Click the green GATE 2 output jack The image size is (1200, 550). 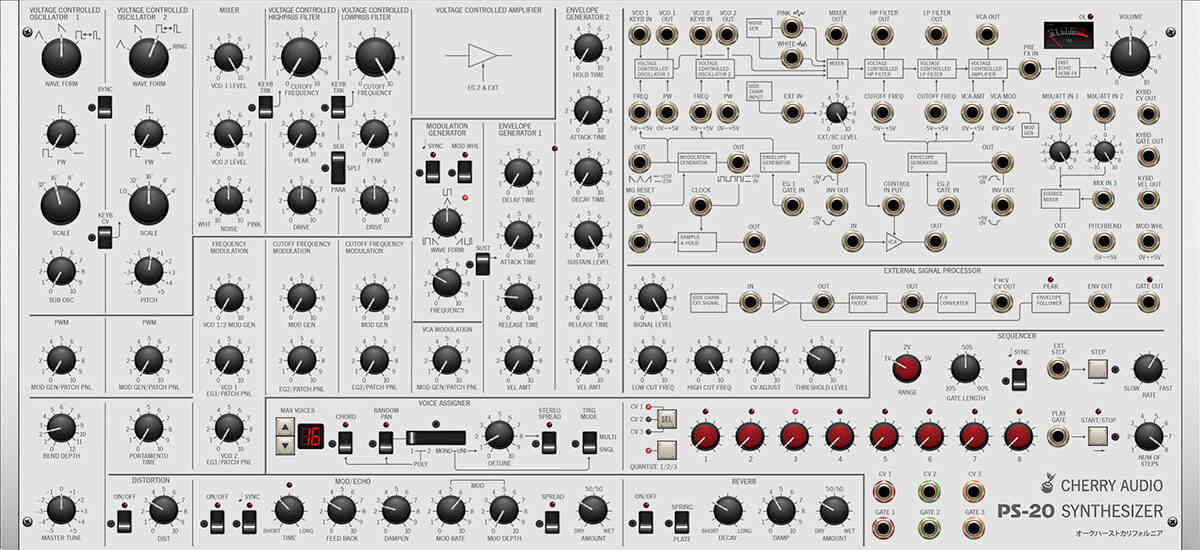click(930, 529)
